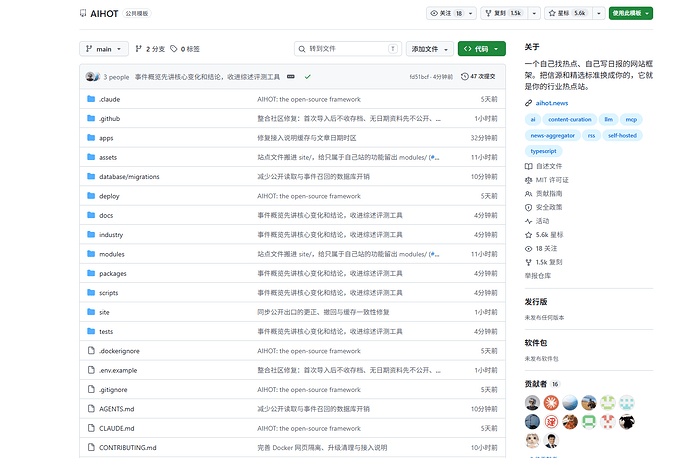Click the apps folder icon
Viewport: 690px width, 458px height.
pyautogui.click(x=91, y=138)
